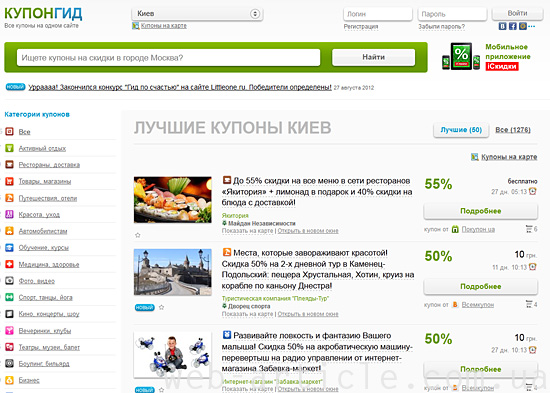Image resolution: width=550 pixels, height=393 pixels.
Task: Open the Покупон.ua source link
Action: coord(478,229)
